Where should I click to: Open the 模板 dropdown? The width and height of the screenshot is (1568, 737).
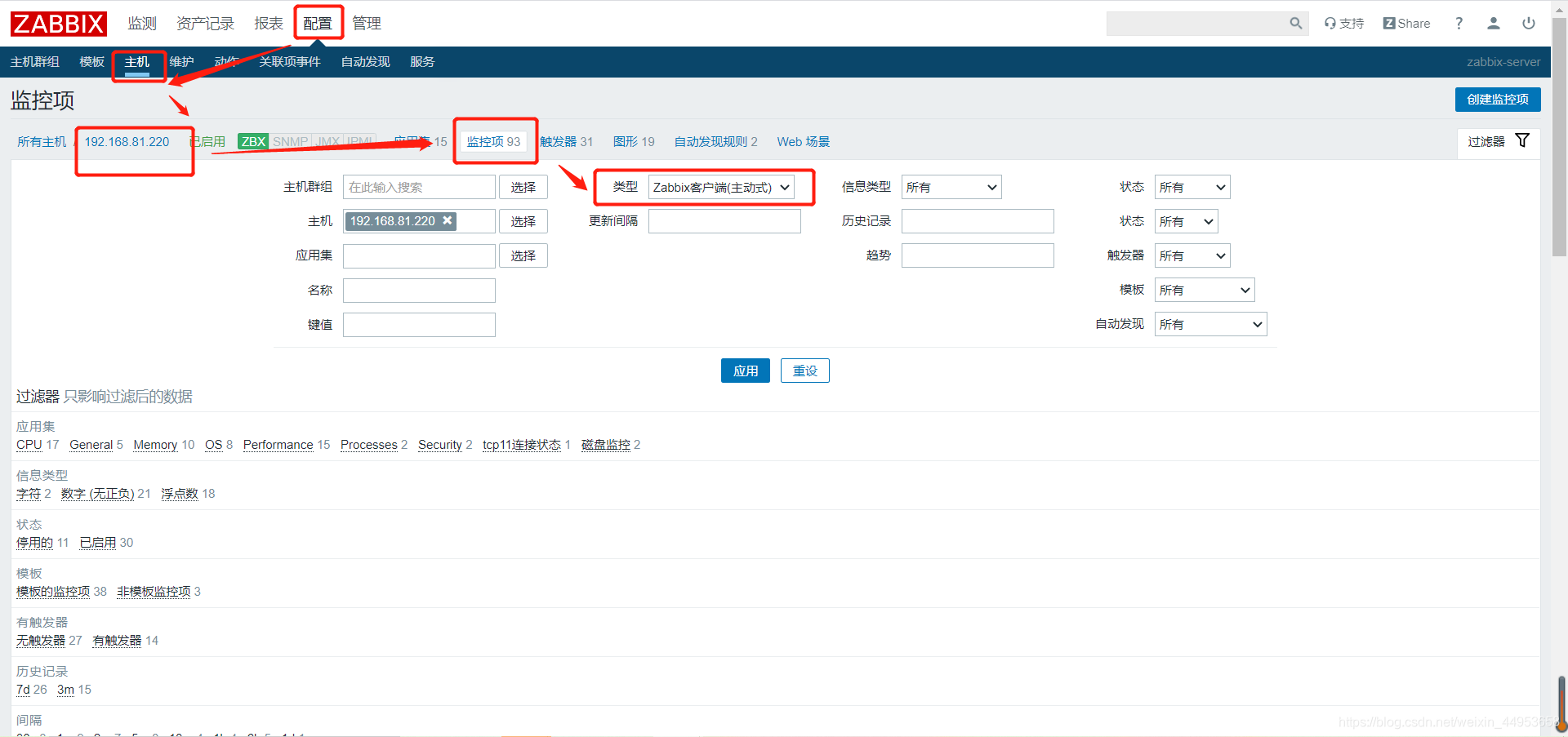click(x=1205, y=290)
